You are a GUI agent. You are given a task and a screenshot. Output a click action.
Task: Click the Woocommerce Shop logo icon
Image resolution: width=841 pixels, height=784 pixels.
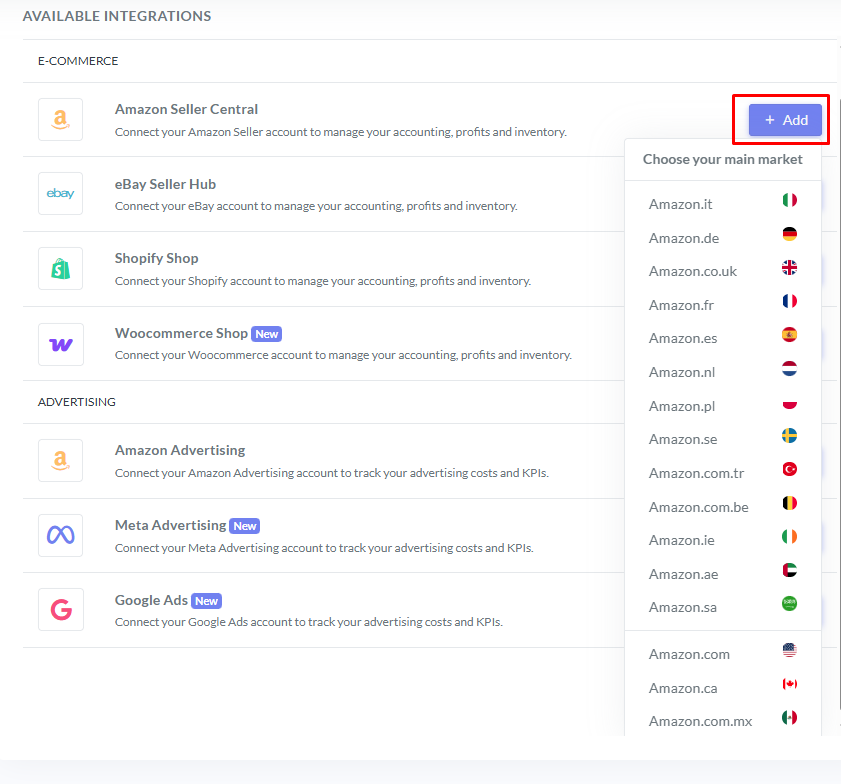click(60, 344)
